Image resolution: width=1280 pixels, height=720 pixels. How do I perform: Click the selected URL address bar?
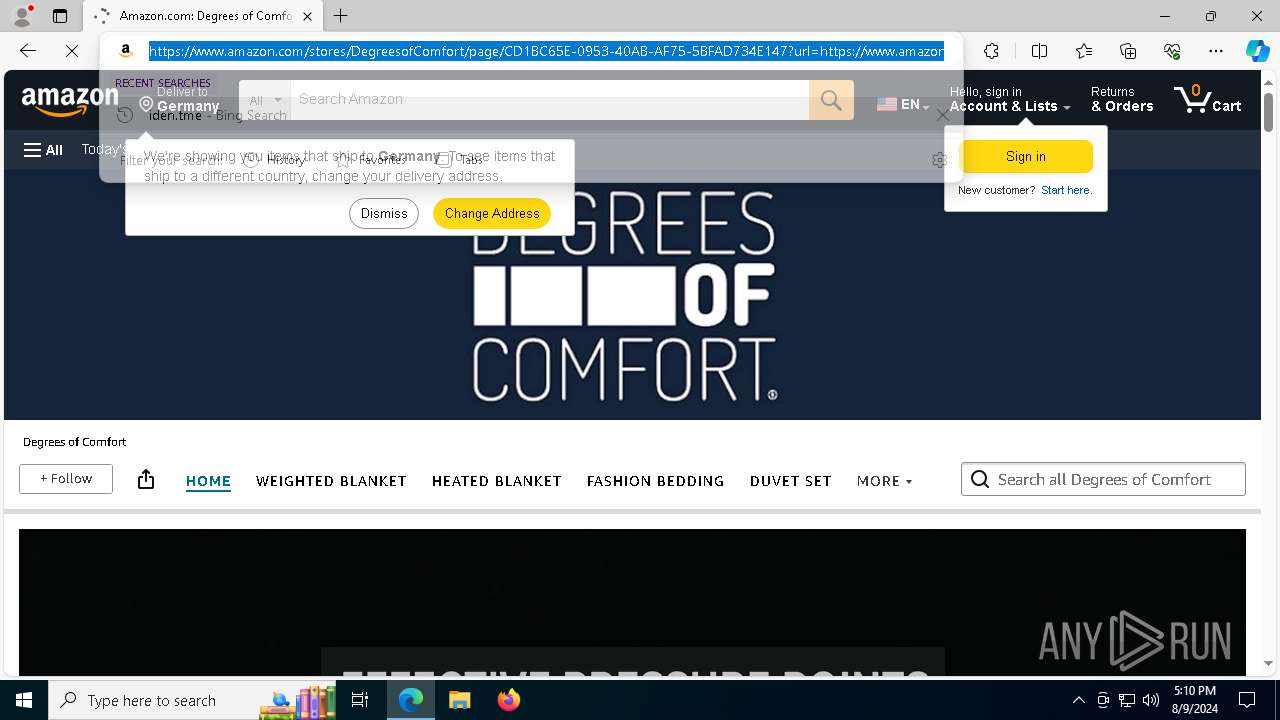(x=546, y=51)
